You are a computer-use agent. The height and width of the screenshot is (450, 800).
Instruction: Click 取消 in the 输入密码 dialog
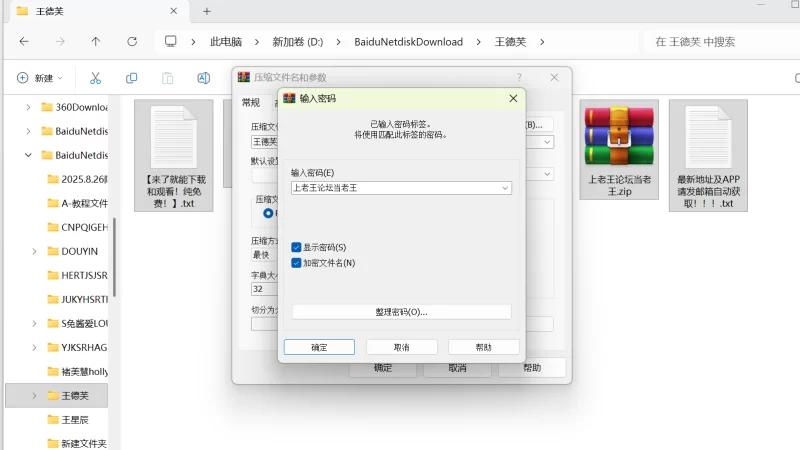pyautogui.click(x=402, y=347)
